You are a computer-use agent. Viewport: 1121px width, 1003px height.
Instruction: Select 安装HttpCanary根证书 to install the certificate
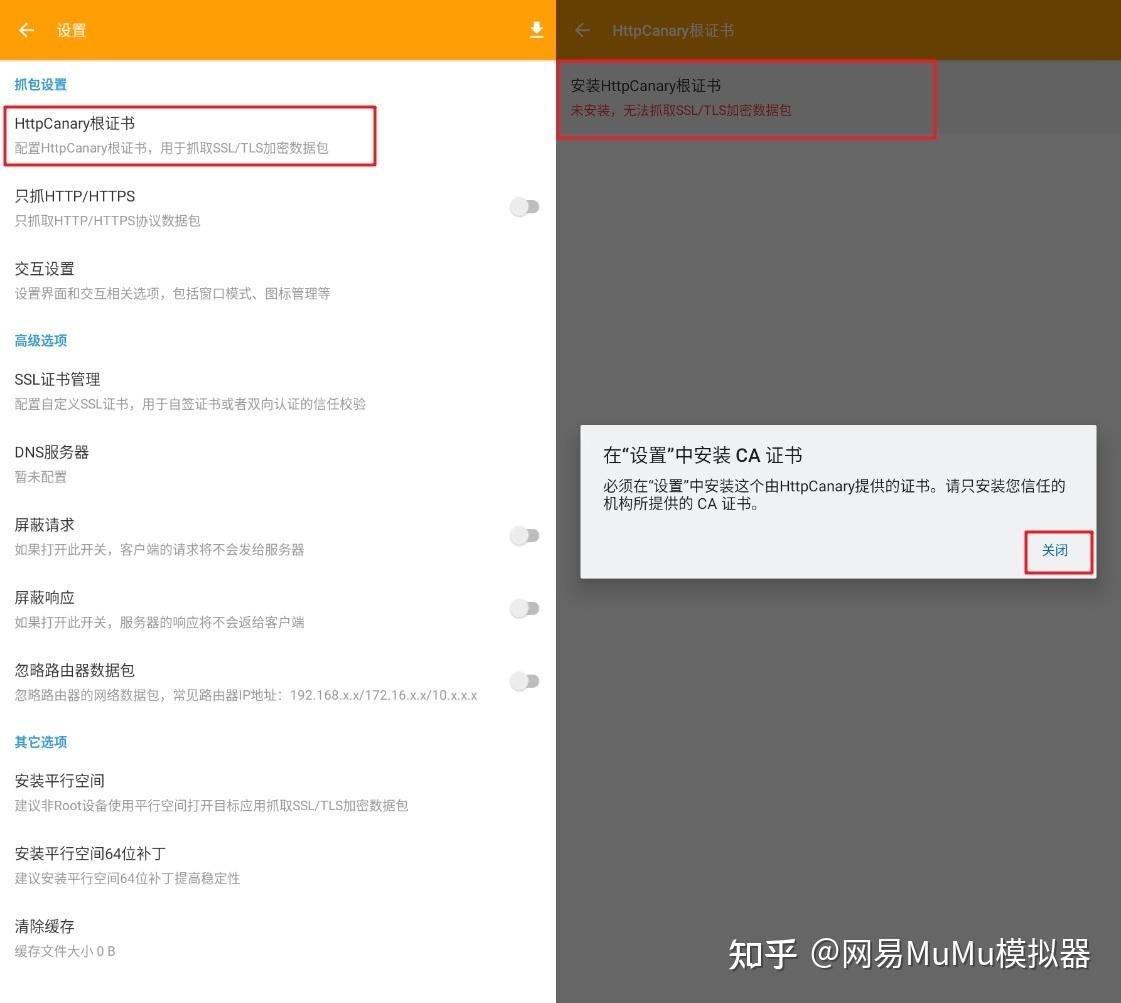pyautogui.click(x=700, y=86)
